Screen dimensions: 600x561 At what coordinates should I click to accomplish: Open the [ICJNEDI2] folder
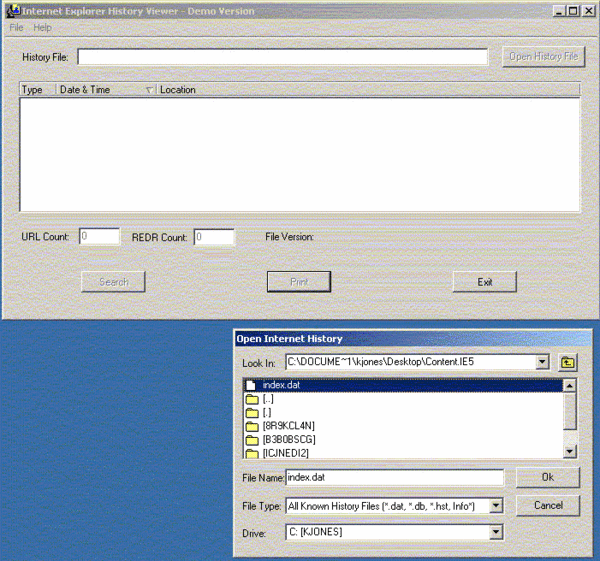click(252, 453)
